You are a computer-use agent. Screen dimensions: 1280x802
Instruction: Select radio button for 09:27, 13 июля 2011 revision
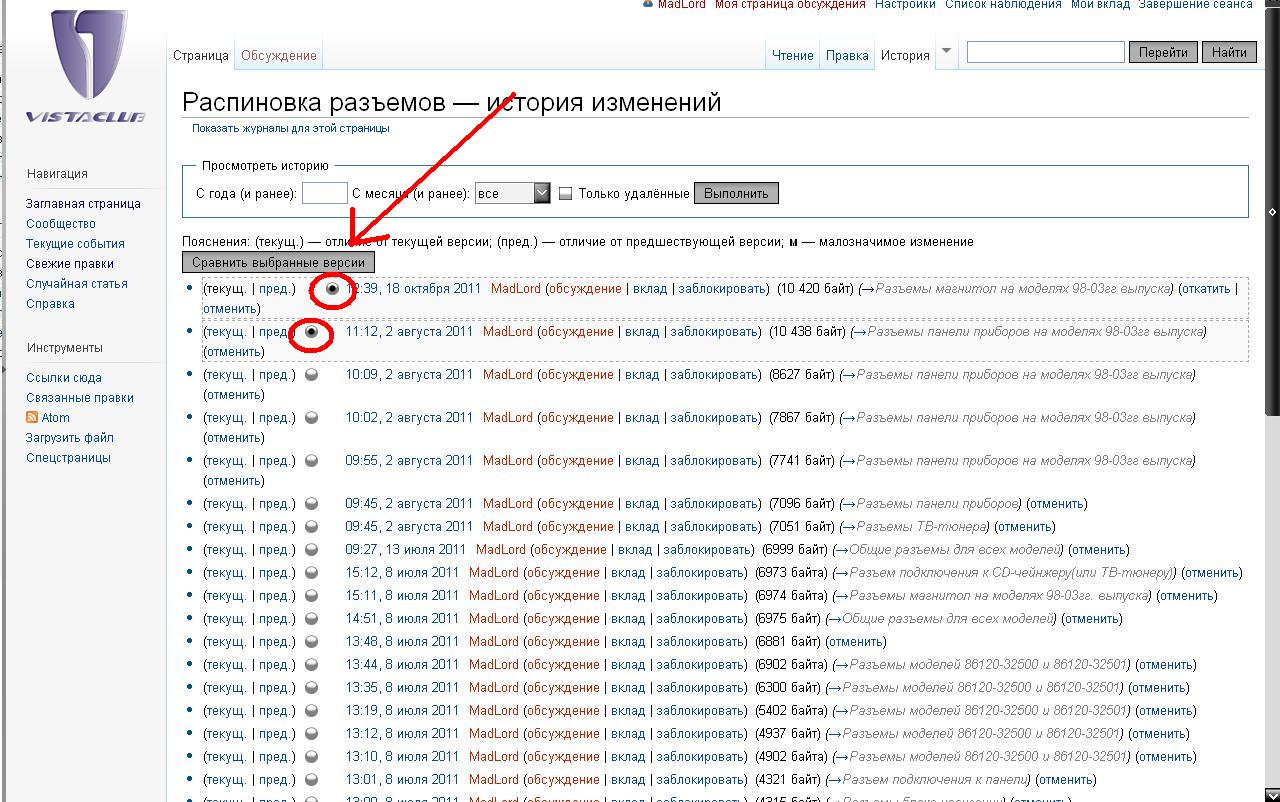tap(311, 550)
